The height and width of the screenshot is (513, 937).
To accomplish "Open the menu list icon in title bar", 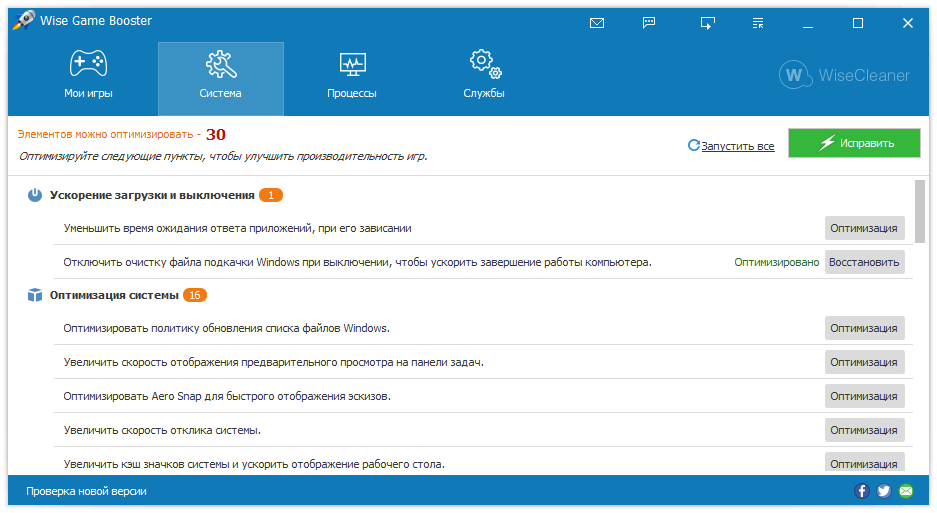I will click(x=758, y=23).
